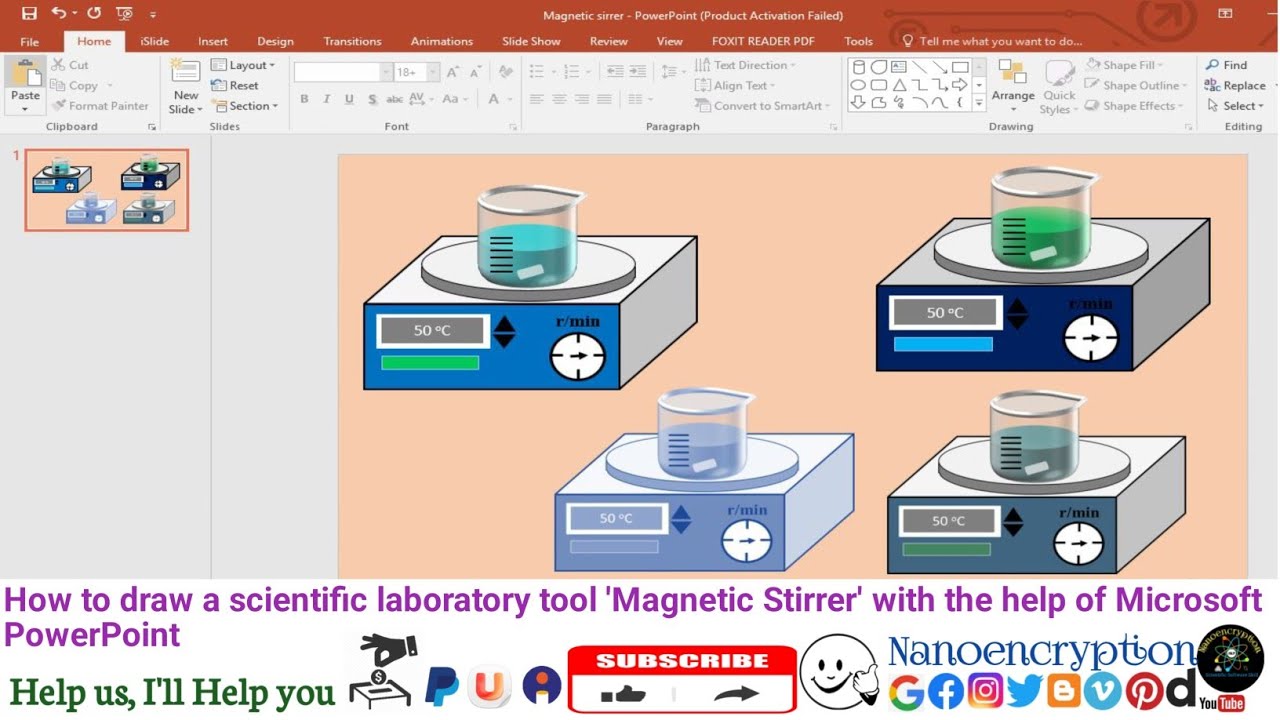Open the Line Spacing button
This screenshot has width=1280, height=720.
tap(672, 72)
